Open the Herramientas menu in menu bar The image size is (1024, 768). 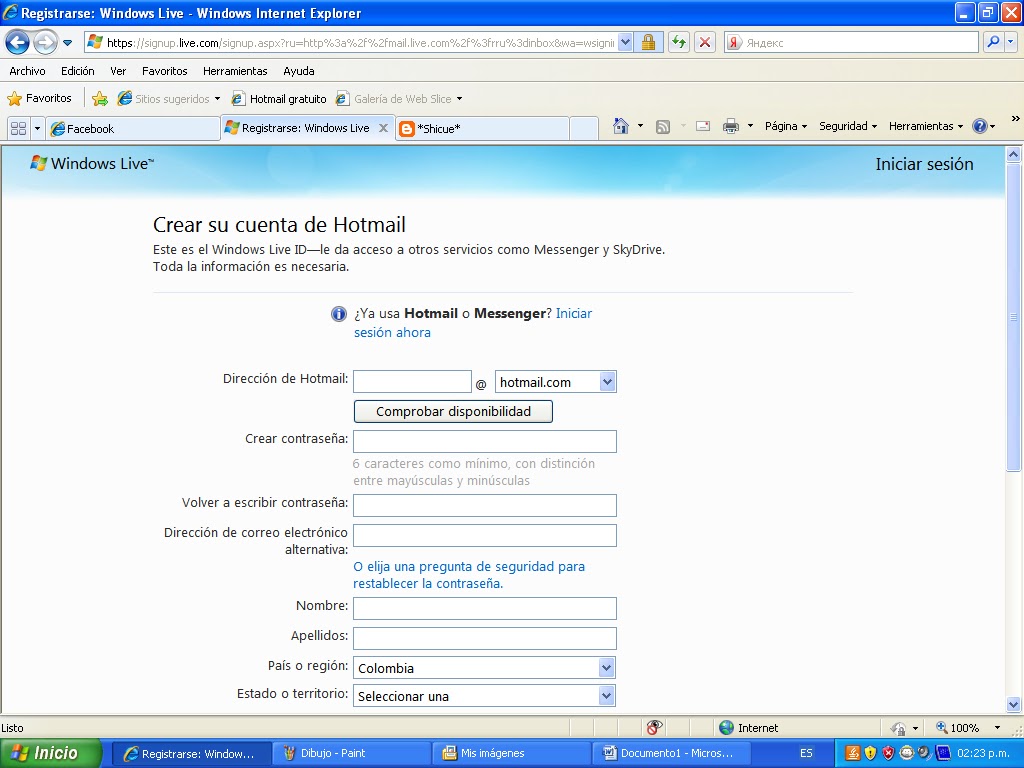click(235, 71)
